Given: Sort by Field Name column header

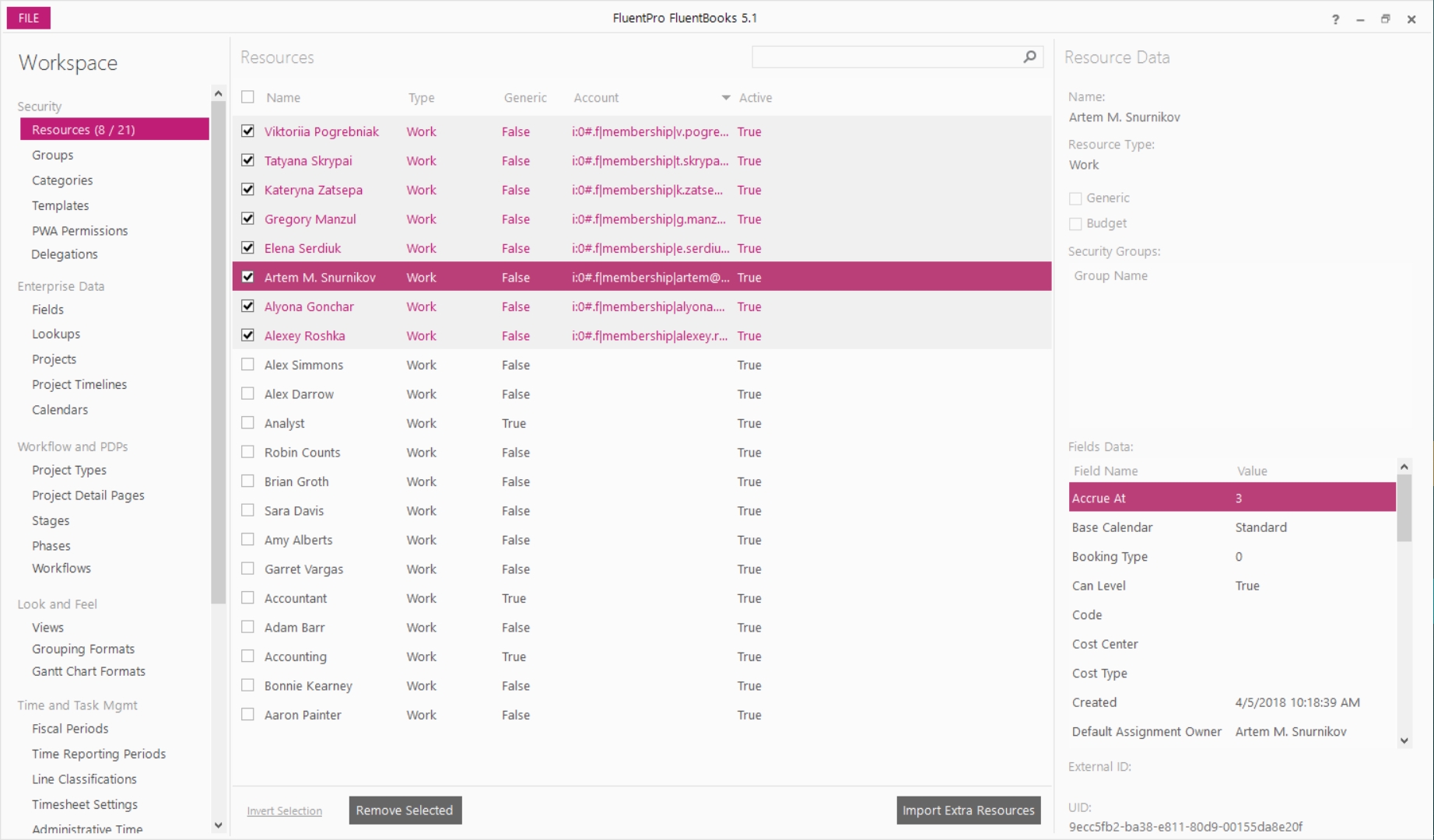Looking at the screenshot, I should click(x=1106, y=471).
